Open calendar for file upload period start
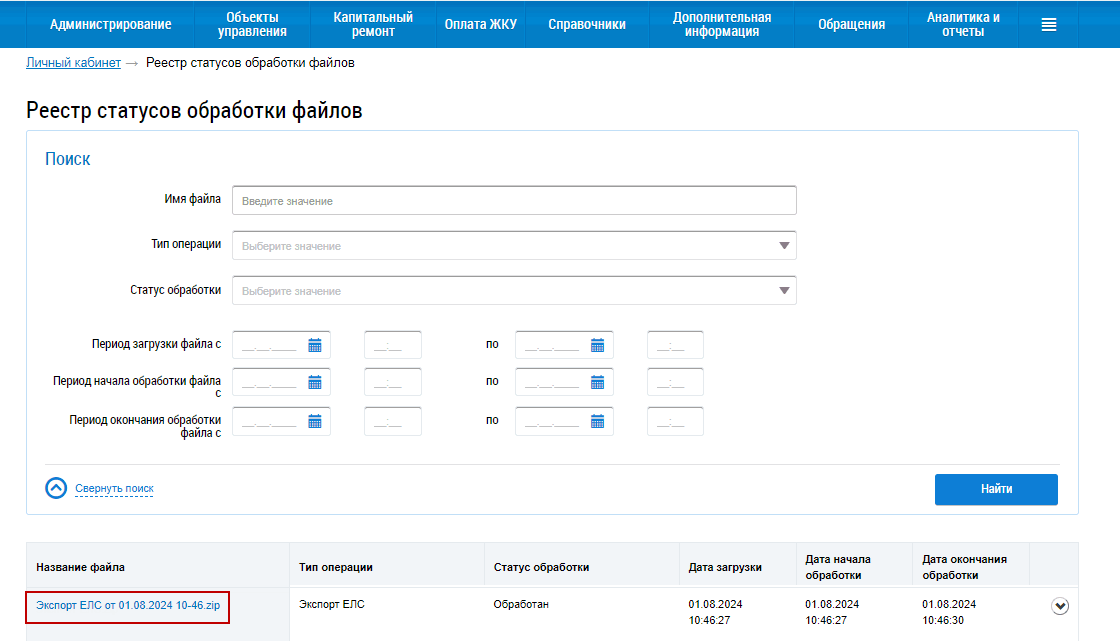The width and height of the screenshot is (1120, 641). (315, 346)
